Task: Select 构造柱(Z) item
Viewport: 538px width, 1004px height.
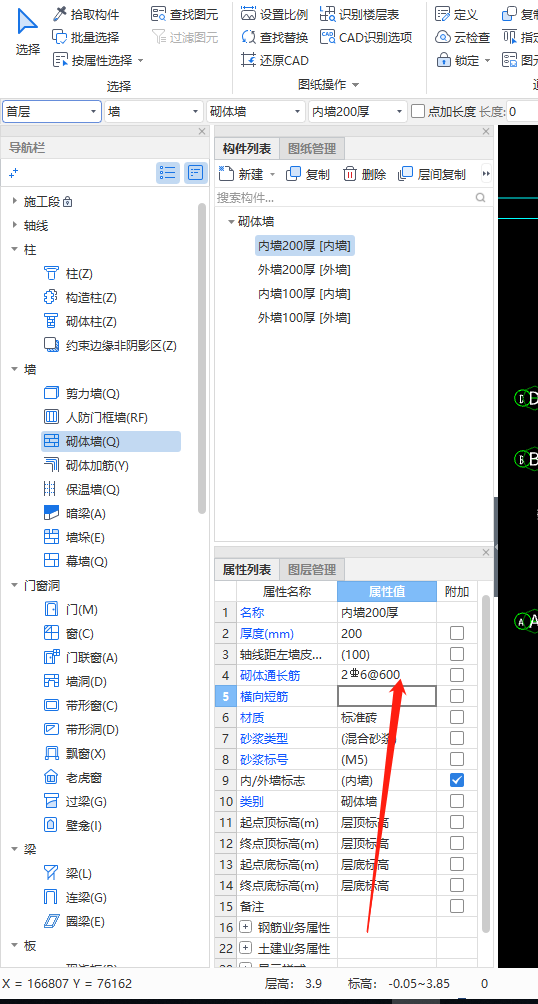Action: (80, 298)
